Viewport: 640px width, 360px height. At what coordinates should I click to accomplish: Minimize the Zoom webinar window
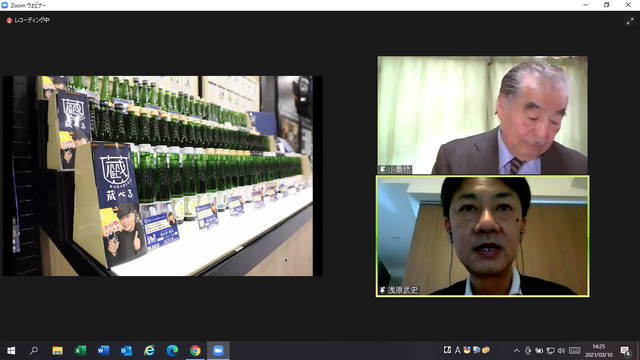586,5
